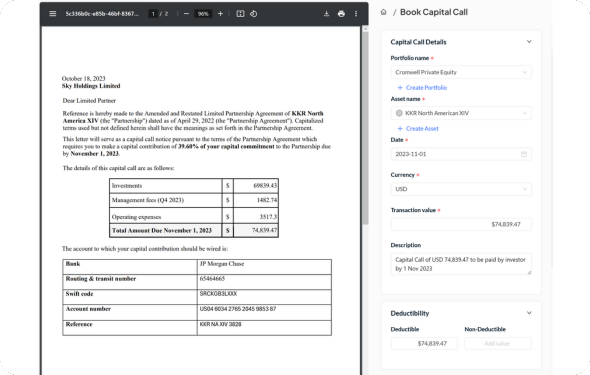590x375 pixels.
Task: Open the Date calendar picker icon
Action: click(524, 154)
